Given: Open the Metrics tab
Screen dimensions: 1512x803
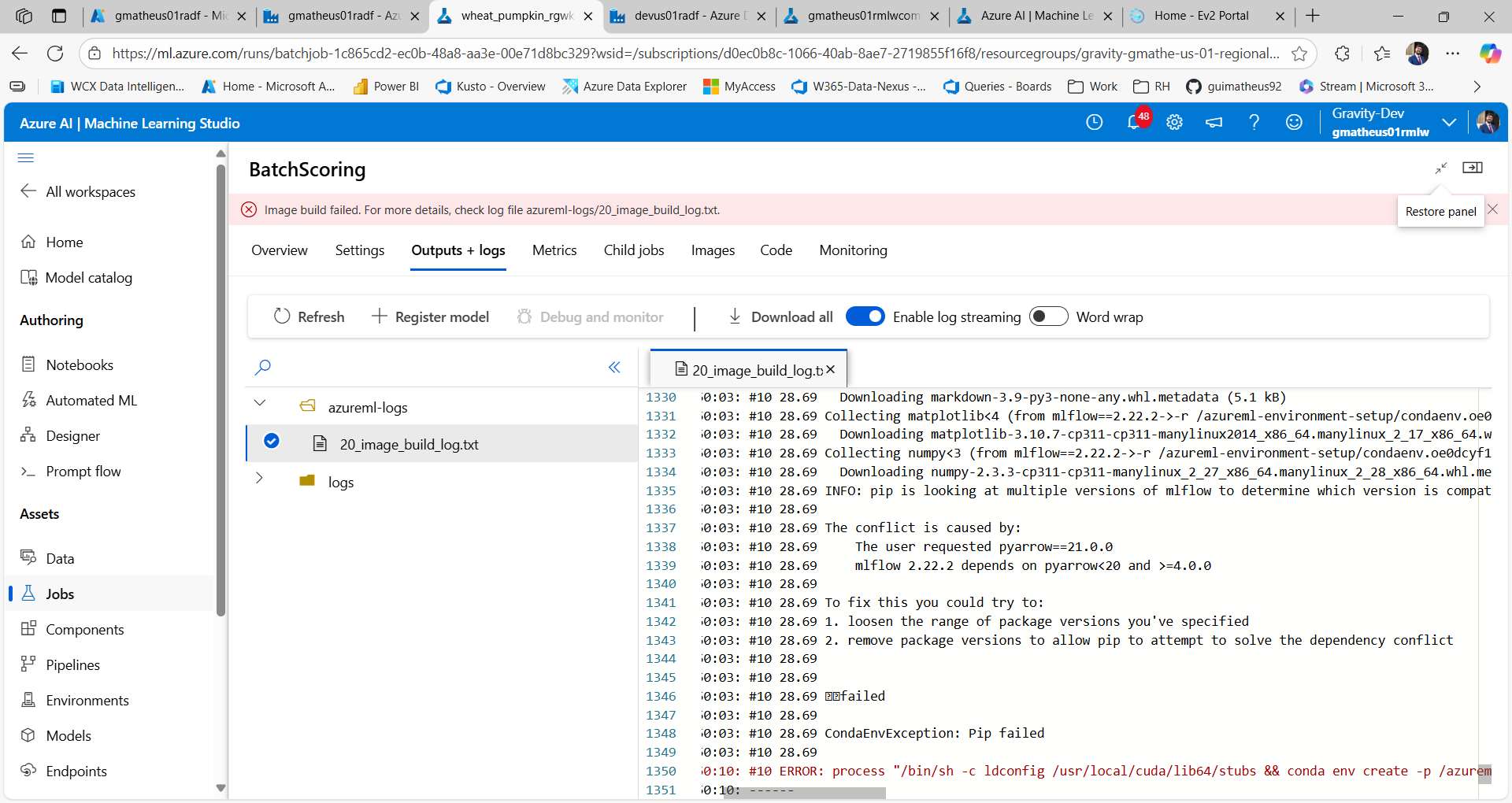Looking at the screenshot, I should [554, 250].
